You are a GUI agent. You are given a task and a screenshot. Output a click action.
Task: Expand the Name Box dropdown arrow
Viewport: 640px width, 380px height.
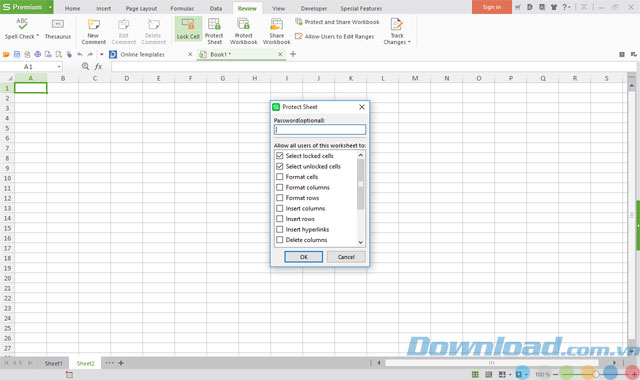(x=59, y=67)
